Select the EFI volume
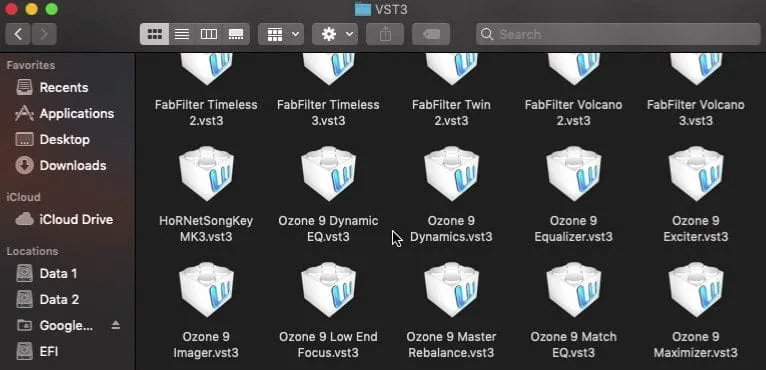This screenshot has height=370, width=766. point(67,351)
